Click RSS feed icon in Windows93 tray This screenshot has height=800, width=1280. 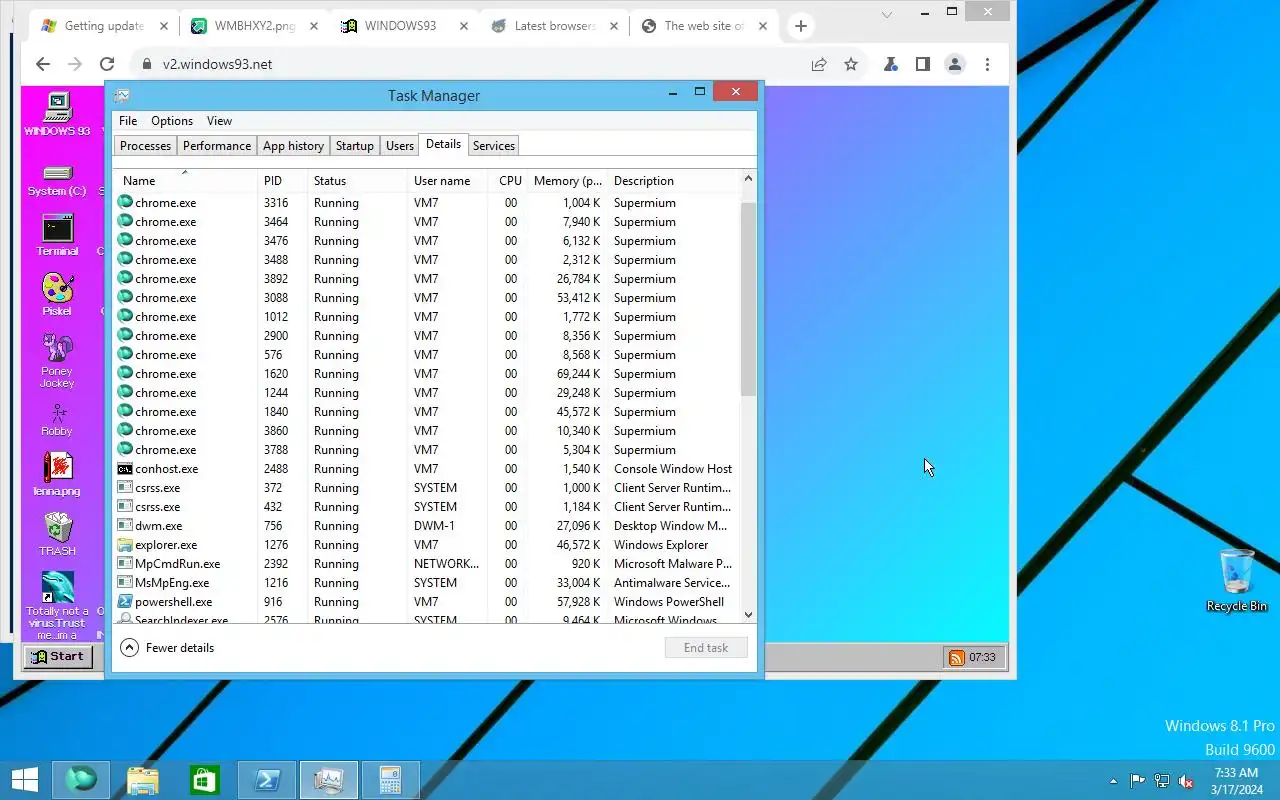coord(957,657)
